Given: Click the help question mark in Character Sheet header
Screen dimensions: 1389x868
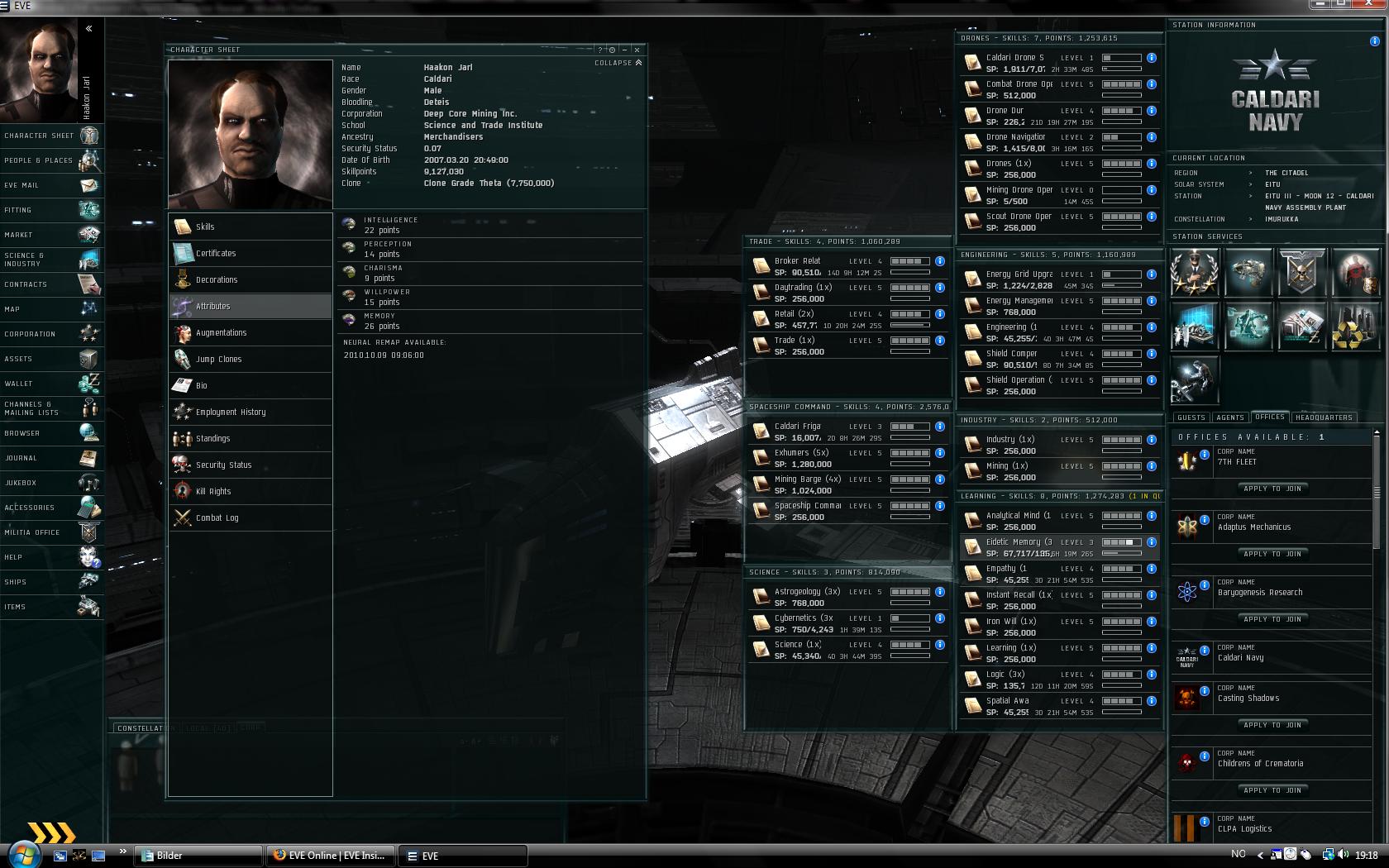Looking at the screenshot, I should 601,50.
